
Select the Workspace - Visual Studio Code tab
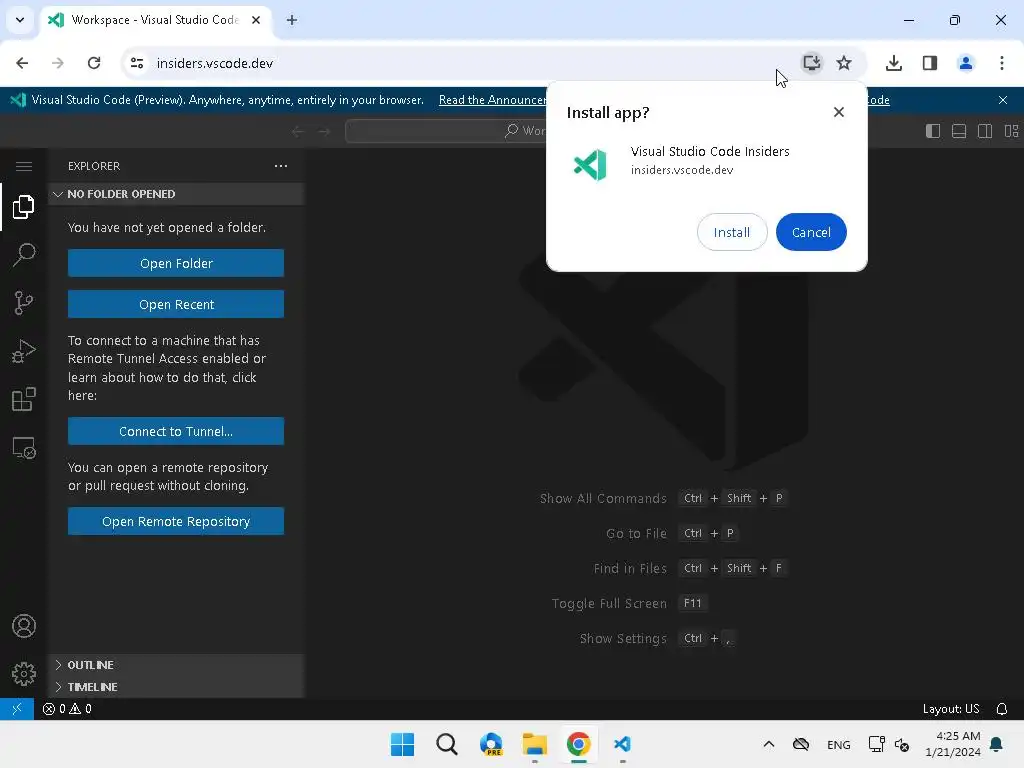[x=154, y=20]
